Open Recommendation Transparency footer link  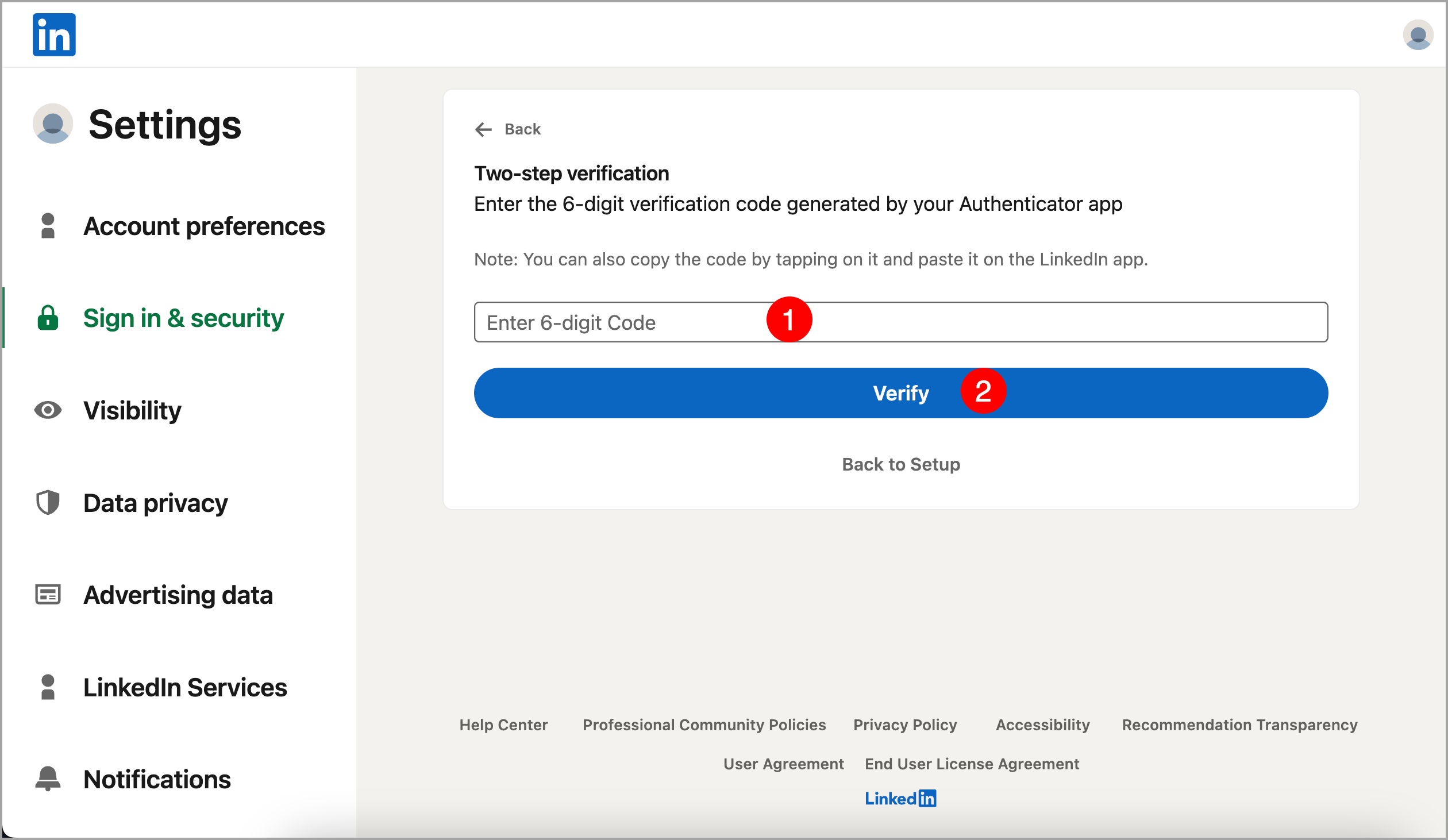[x=1240, y=725]
